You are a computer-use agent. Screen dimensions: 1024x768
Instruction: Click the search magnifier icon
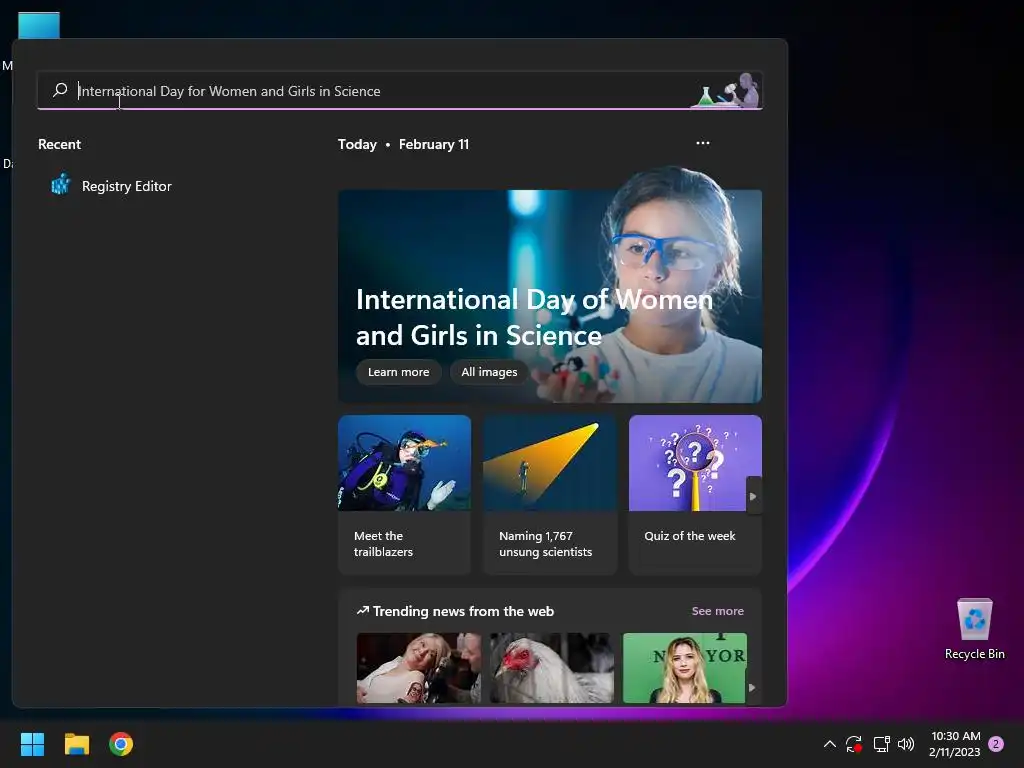coord(60,90)
